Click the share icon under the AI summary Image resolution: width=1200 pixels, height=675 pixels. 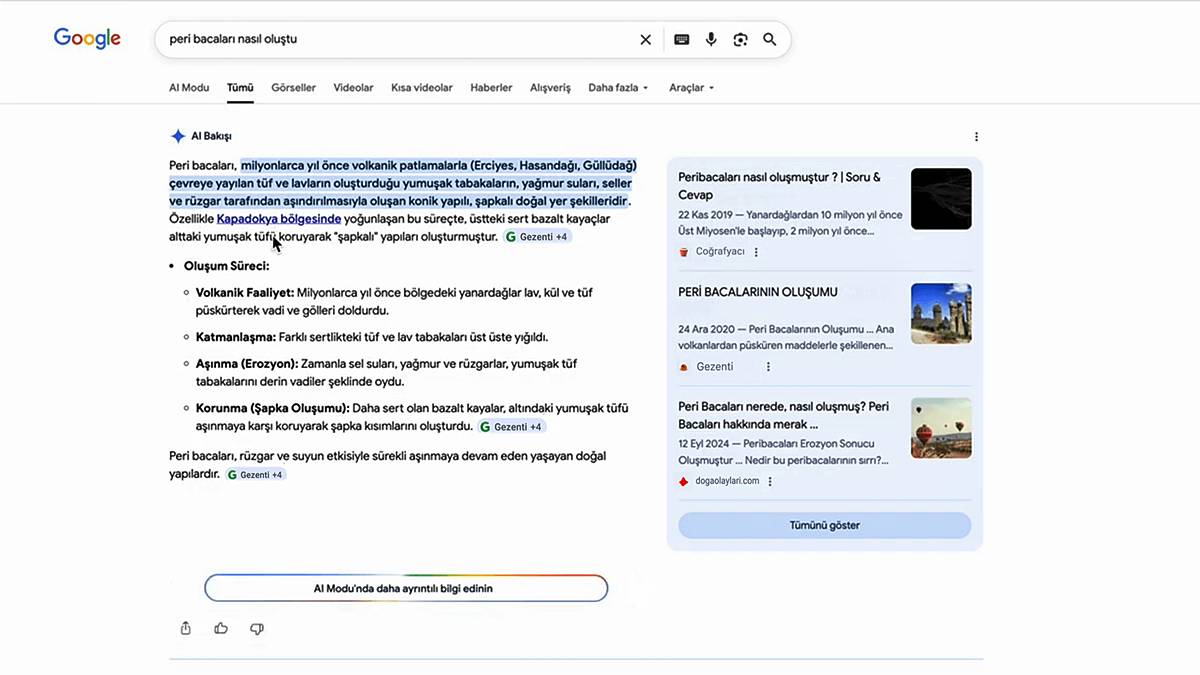[x=185, y=628]
